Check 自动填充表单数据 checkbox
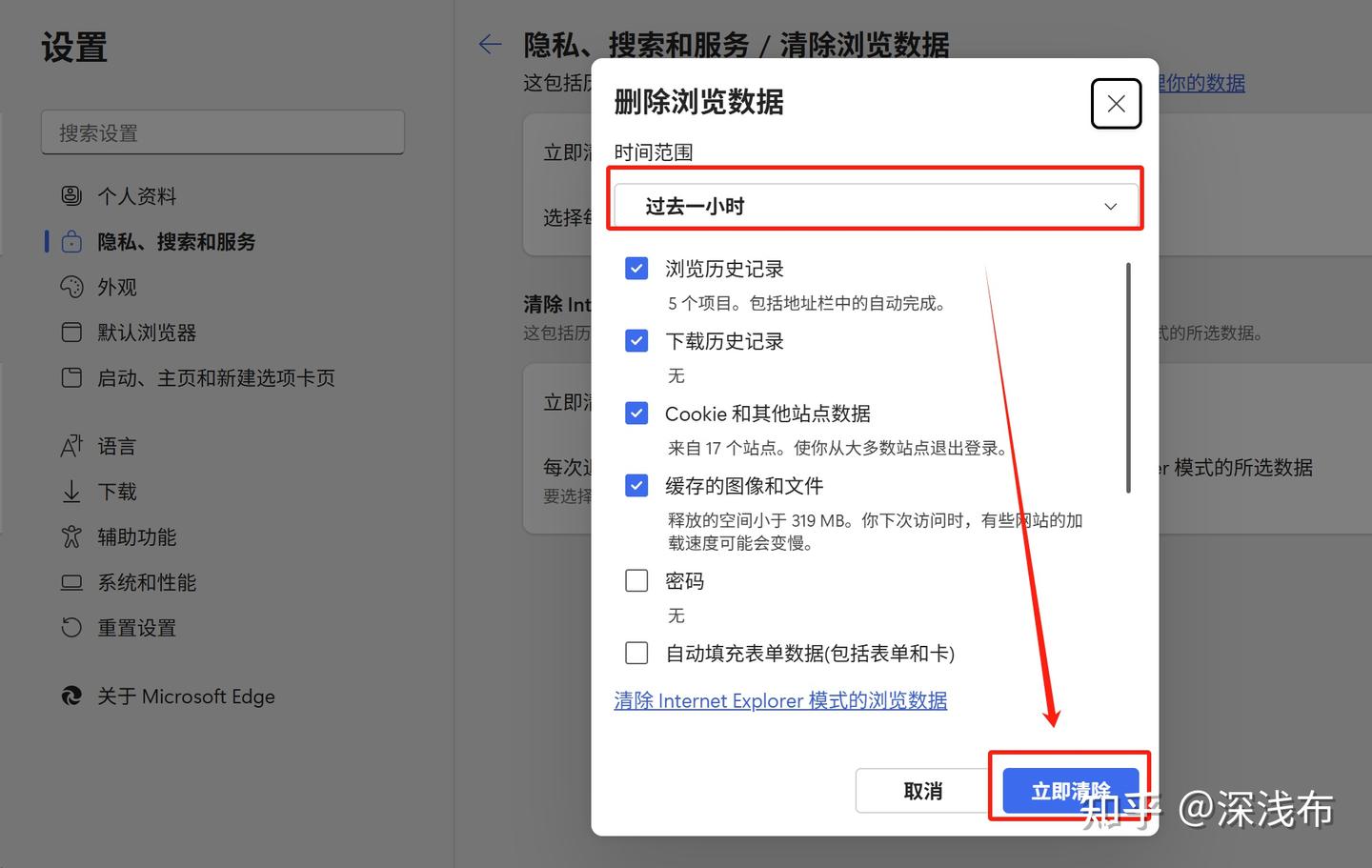 coord(636,653)
